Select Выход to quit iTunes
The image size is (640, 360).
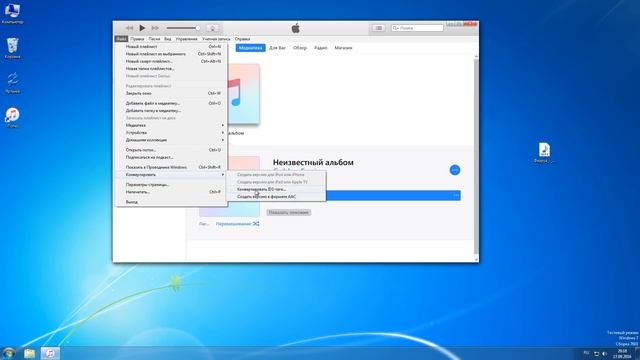[x=171, y=202]
